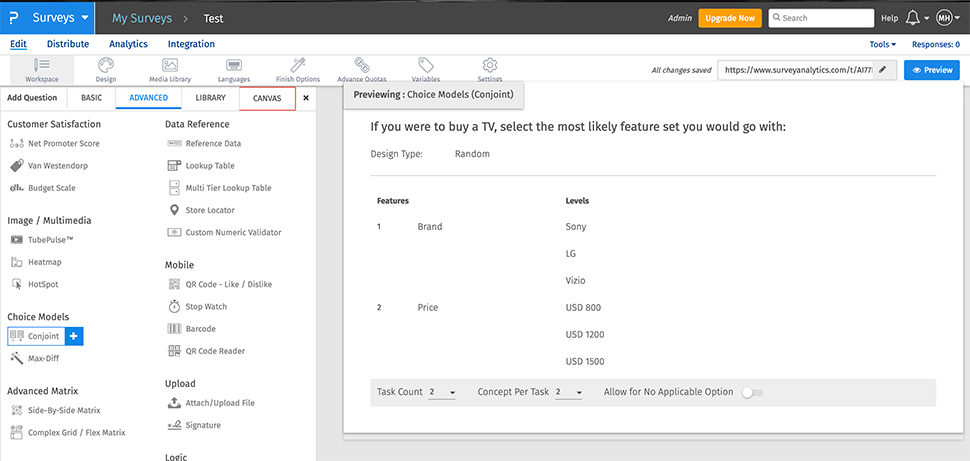970x461 pixels.
Task: Open the Workspace toolbar item
Action: click(42, 70)
